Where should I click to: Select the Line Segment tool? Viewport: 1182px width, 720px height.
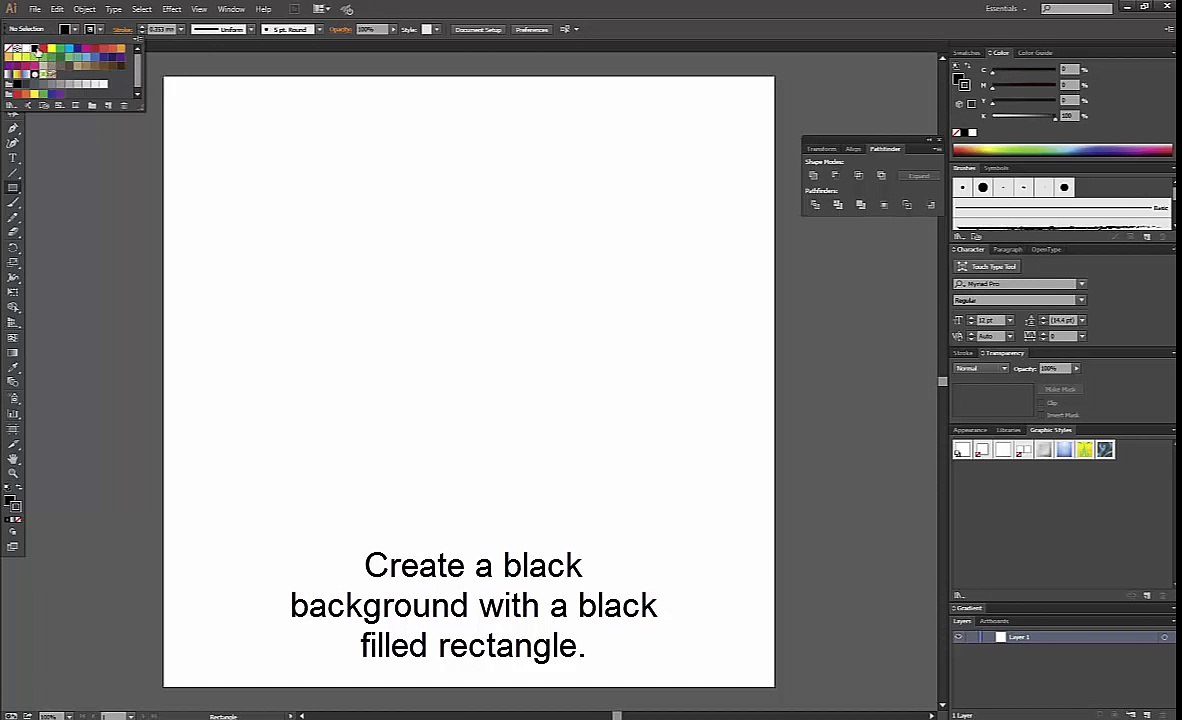coord(13,173)
